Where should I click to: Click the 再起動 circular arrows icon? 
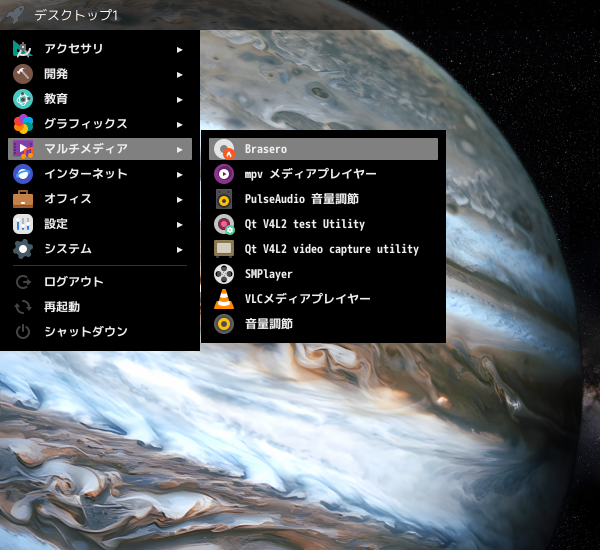pos(23,307)
